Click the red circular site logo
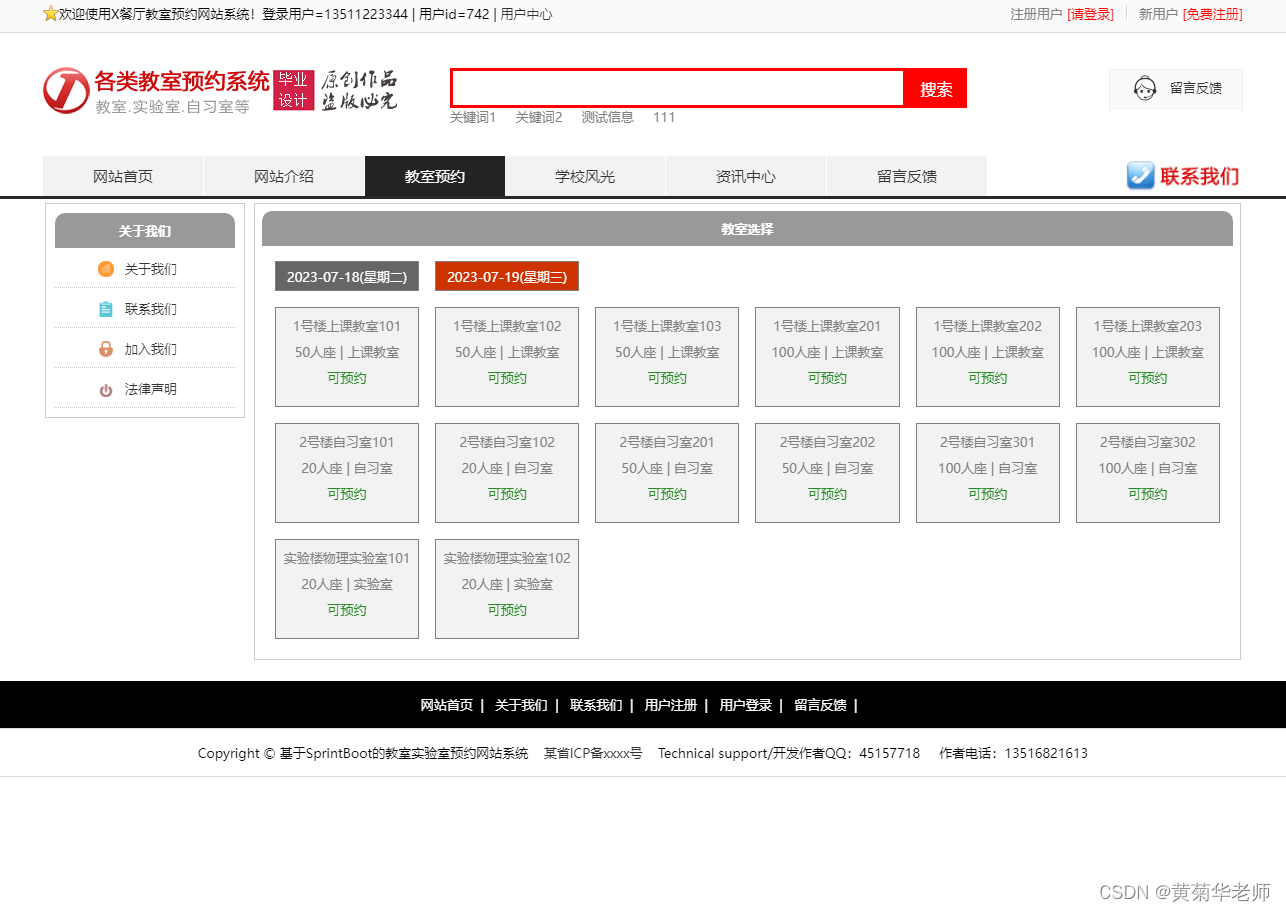Image resolution: width=1286 pixels, height=912 pixels. pos(66,91)
